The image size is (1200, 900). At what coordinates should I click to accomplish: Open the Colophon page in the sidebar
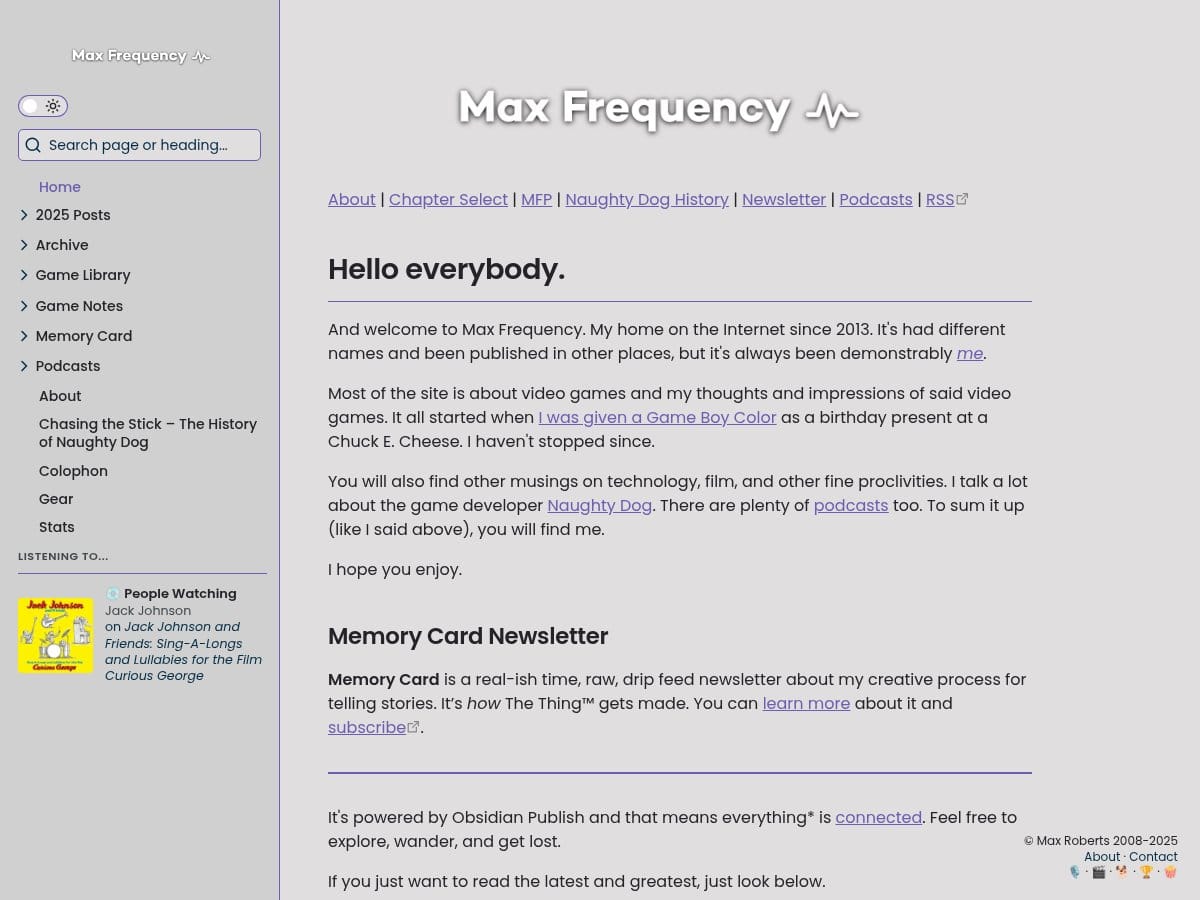[x=73, y=471]
